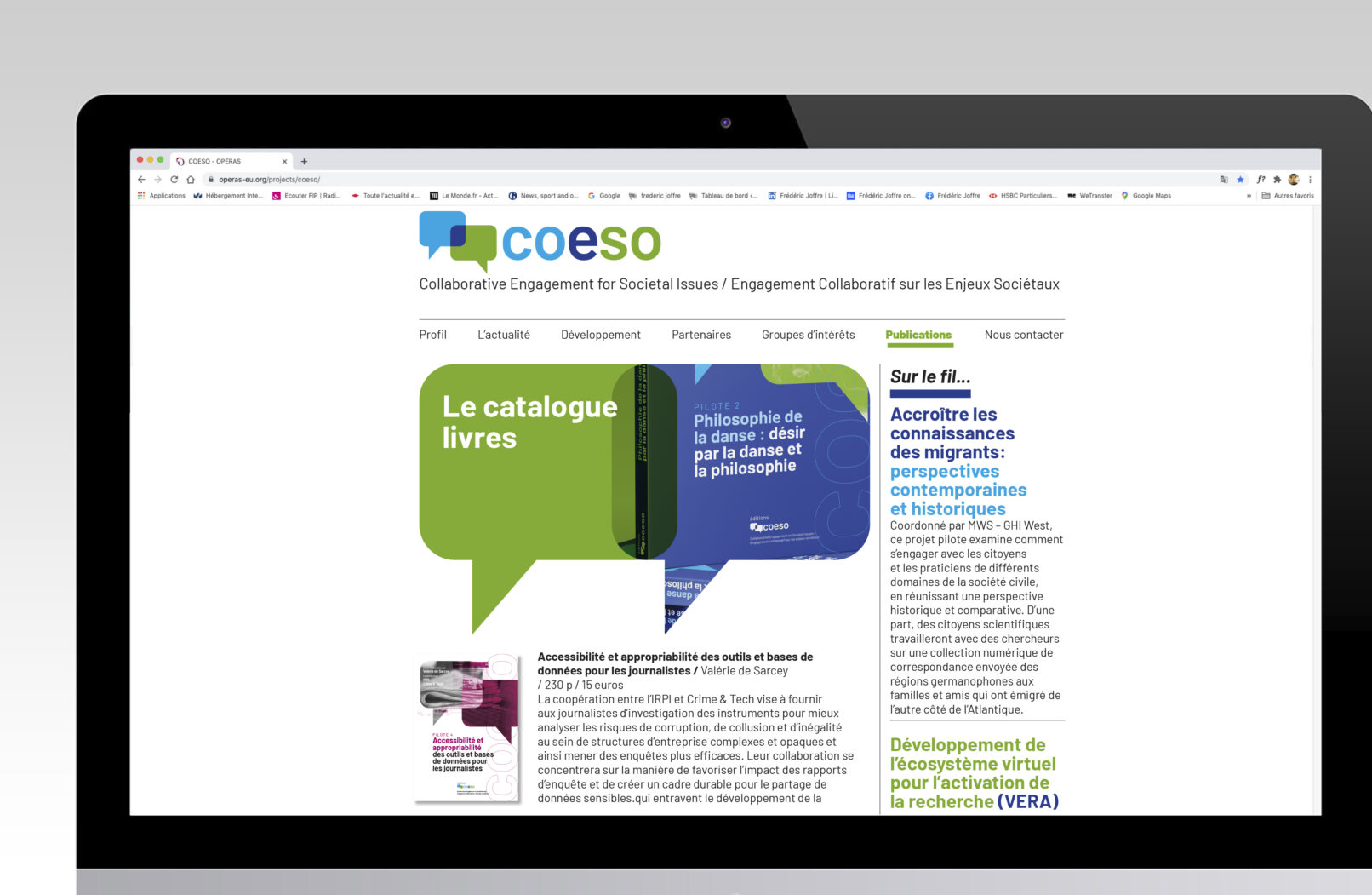This screenshot has height=895, width=1372.
Task: Go to Nous contacter page
Action: [1023, 335]
